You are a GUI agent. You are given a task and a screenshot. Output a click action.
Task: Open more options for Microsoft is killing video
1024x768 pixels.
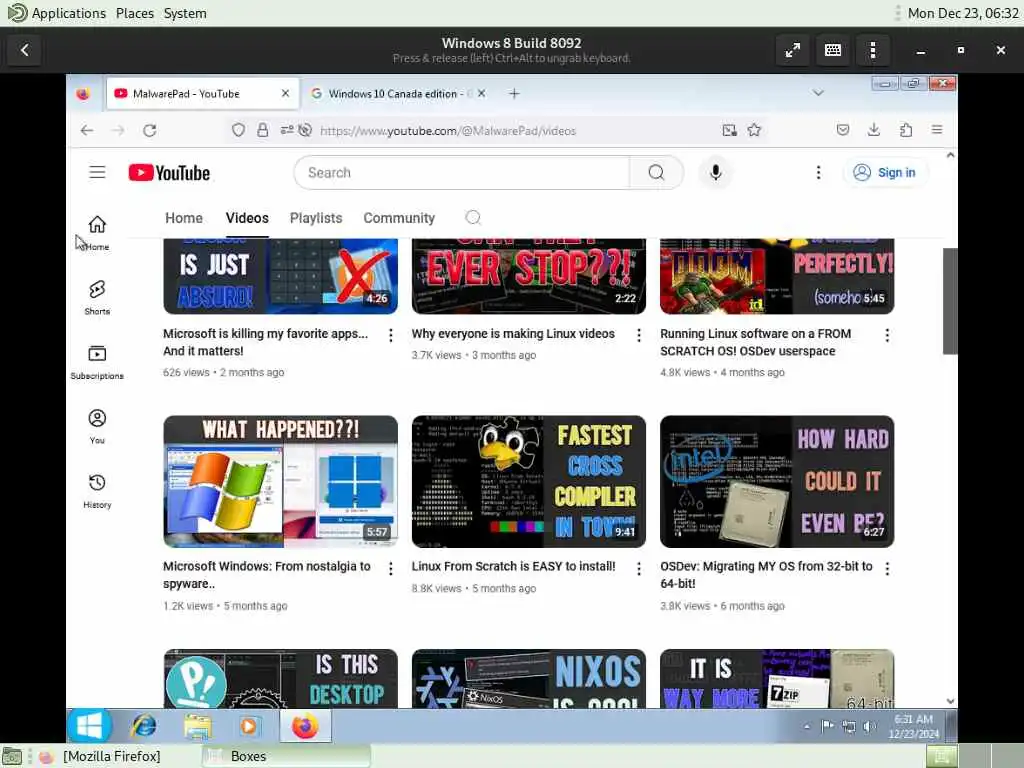tap(391, 335)
